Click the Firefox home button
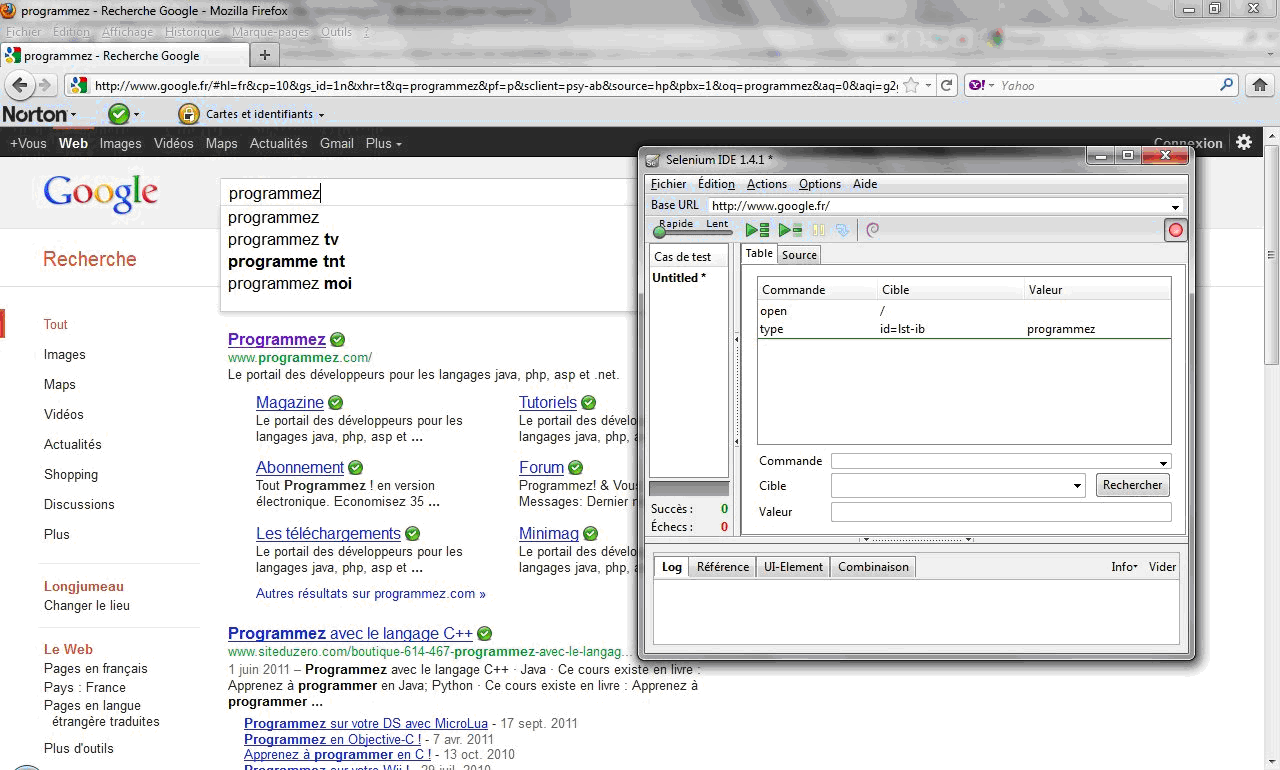The height and width of the screenshot is (770, 1280). click(1260, 85)
